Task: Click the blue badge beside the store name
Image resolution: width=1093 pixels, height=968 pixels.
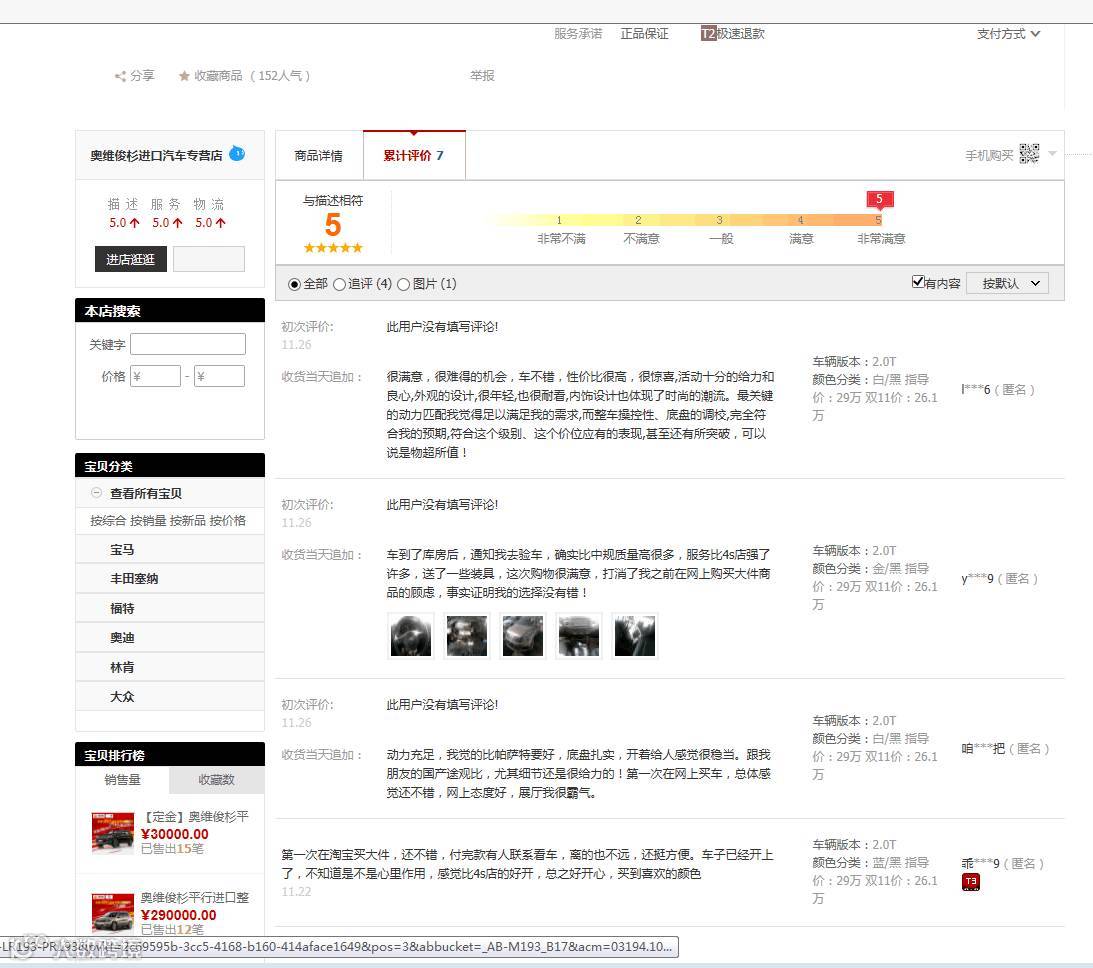Action: (x=237, y=153)
